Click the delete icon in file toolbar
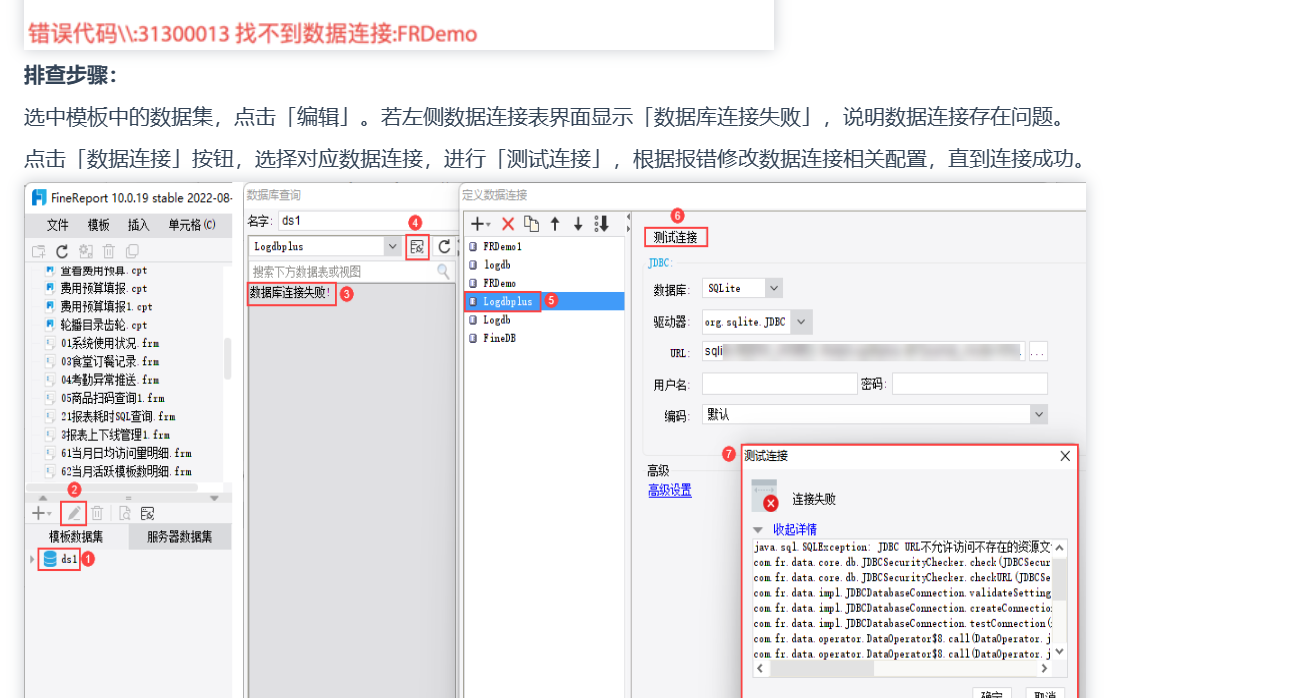The image size is (1301, 698). pyautogui.click(x=109, y=252)
